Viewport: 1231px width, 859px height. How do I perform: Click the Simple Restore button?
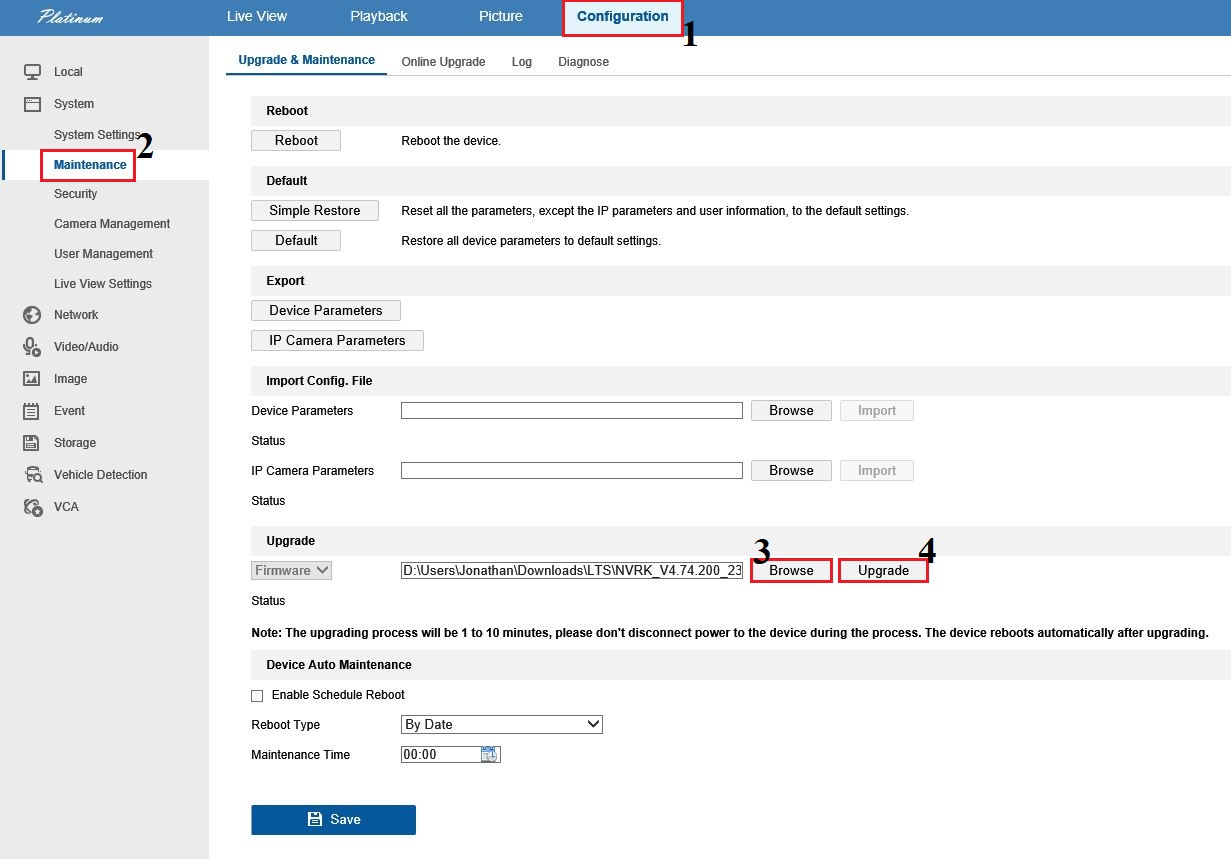point(314,210)
